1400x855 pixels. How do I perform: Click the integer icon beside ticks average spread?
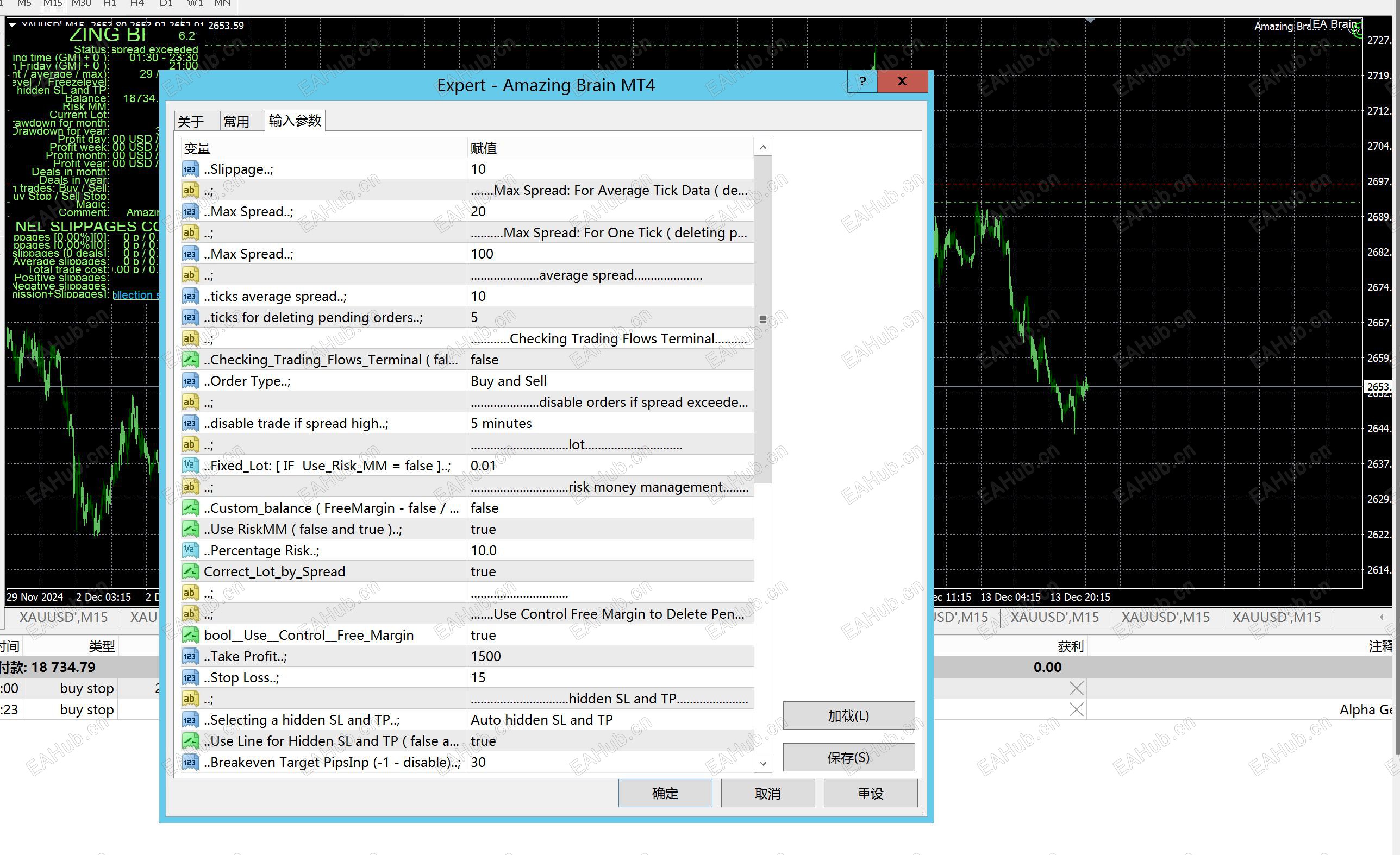click(190, 297)
